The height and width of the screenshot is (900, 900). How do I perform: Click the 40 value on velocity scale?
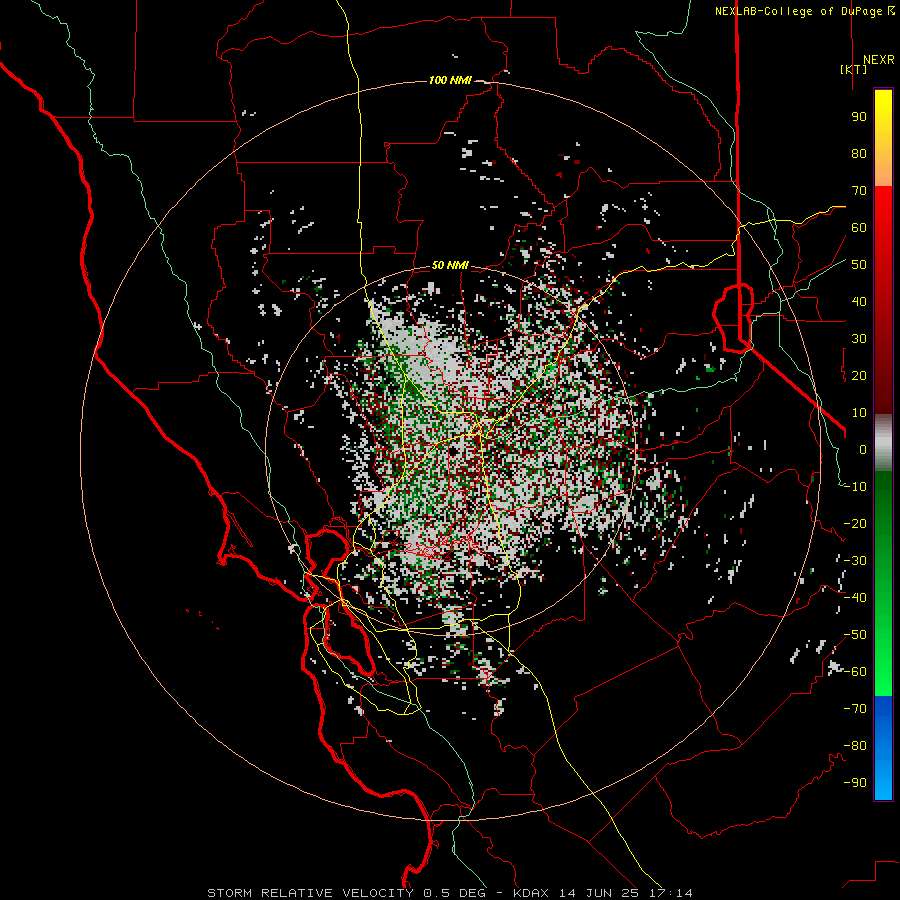[859, 302]
